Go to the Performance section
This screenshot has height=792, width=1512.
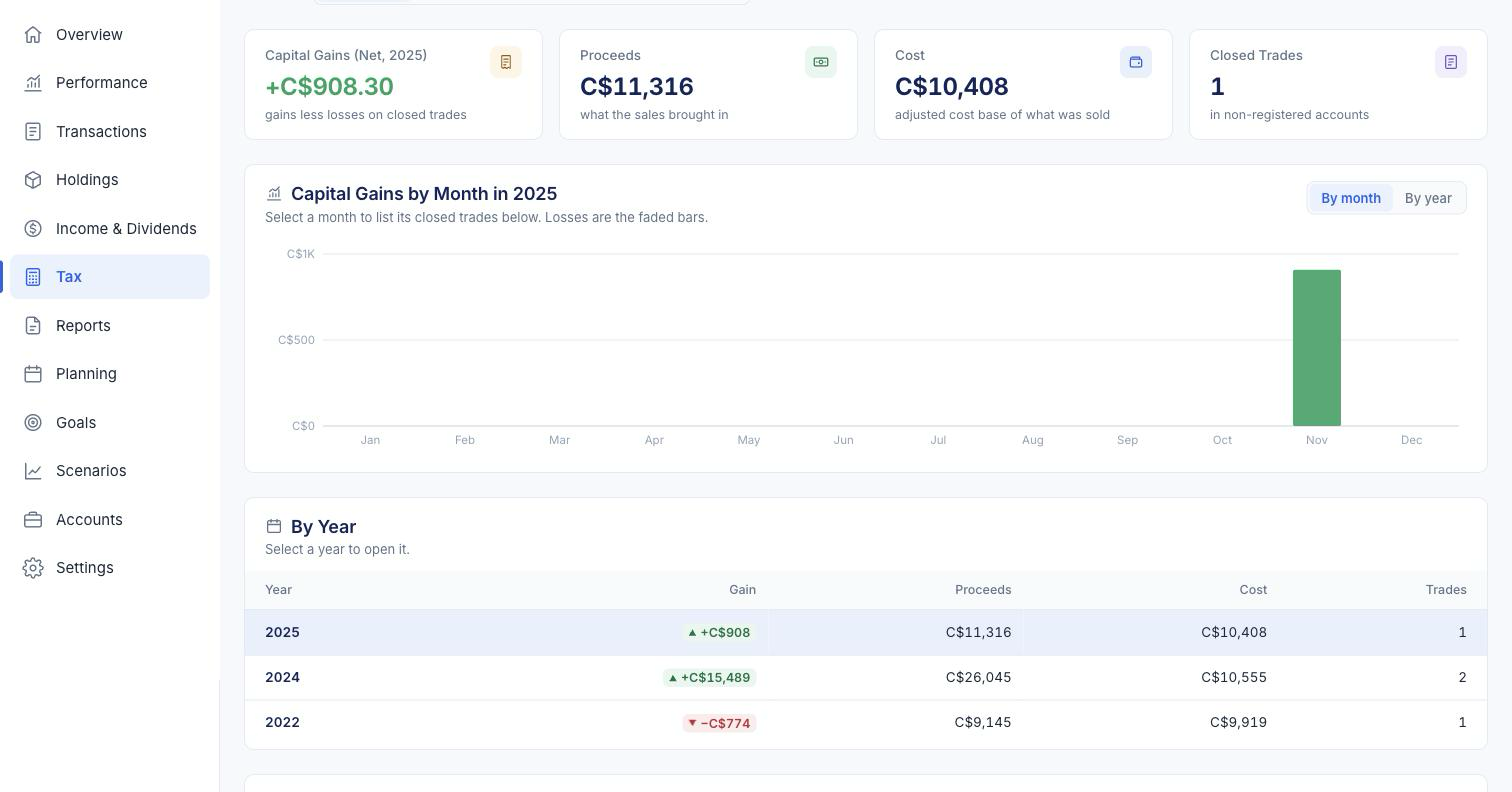[x=110, y=83]
